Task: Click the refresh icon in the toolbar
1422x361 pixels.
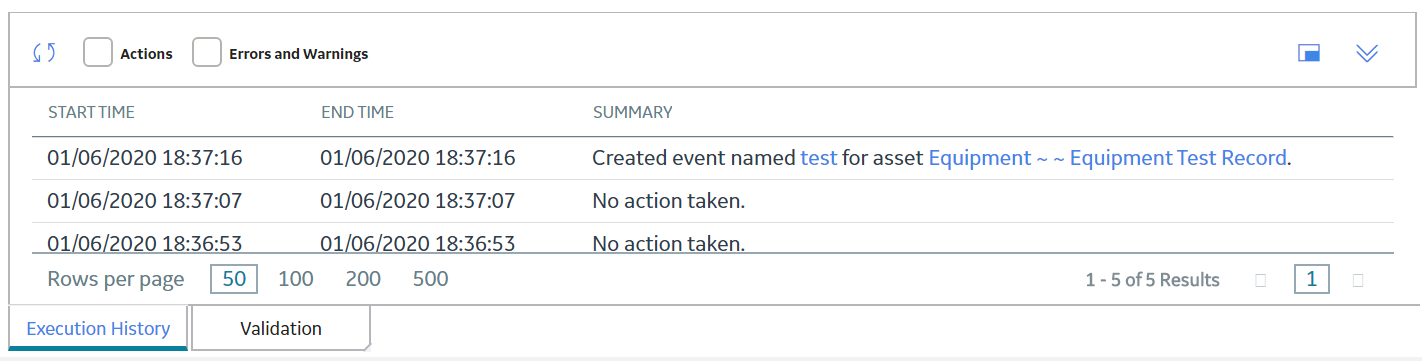Action: [x=44, y=53]
